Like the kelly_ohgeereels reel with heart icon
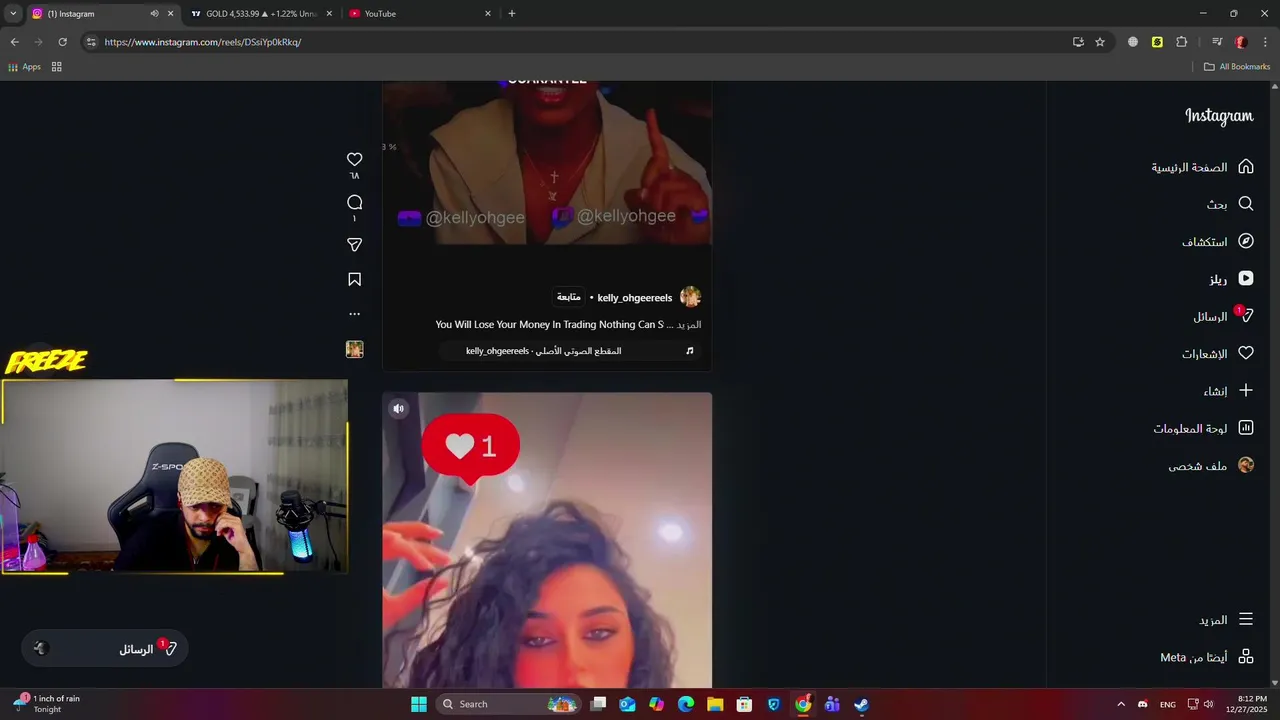 [354, 159]
